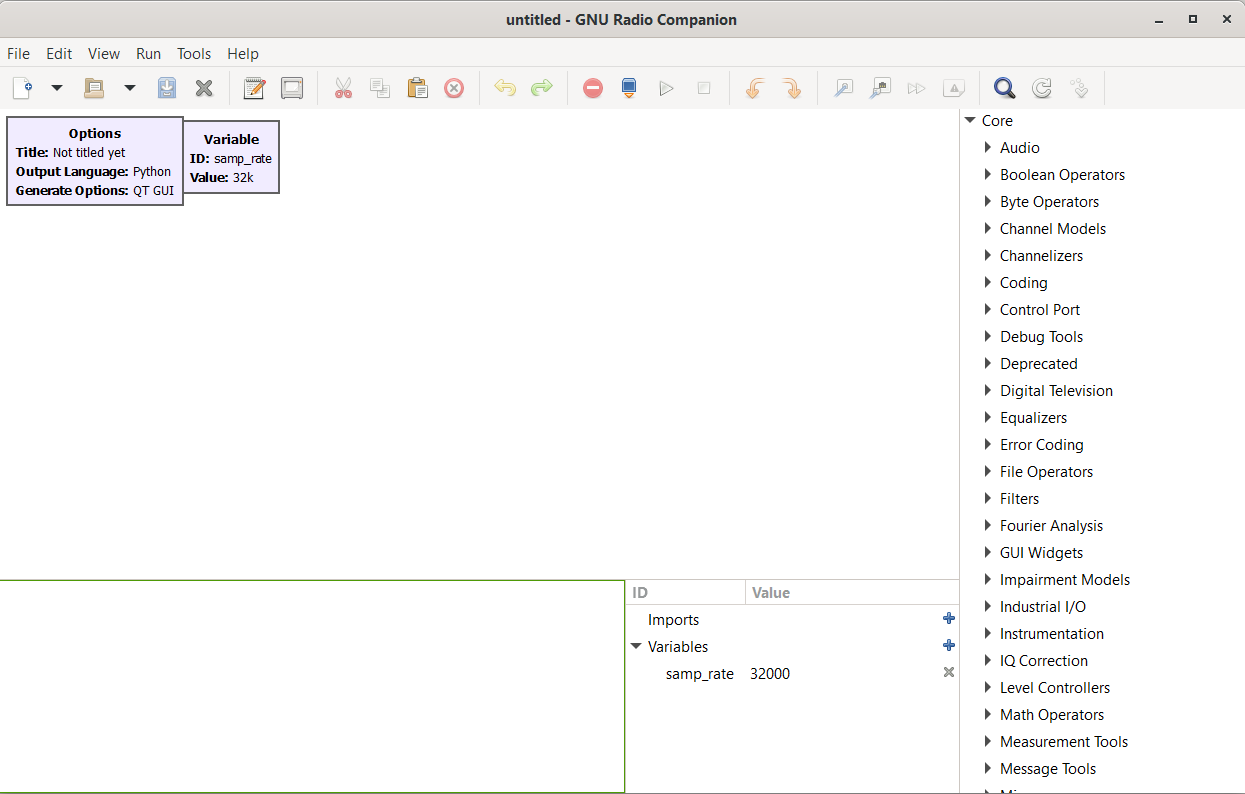Click the flowgraph properties edit icon

(254, 88)
